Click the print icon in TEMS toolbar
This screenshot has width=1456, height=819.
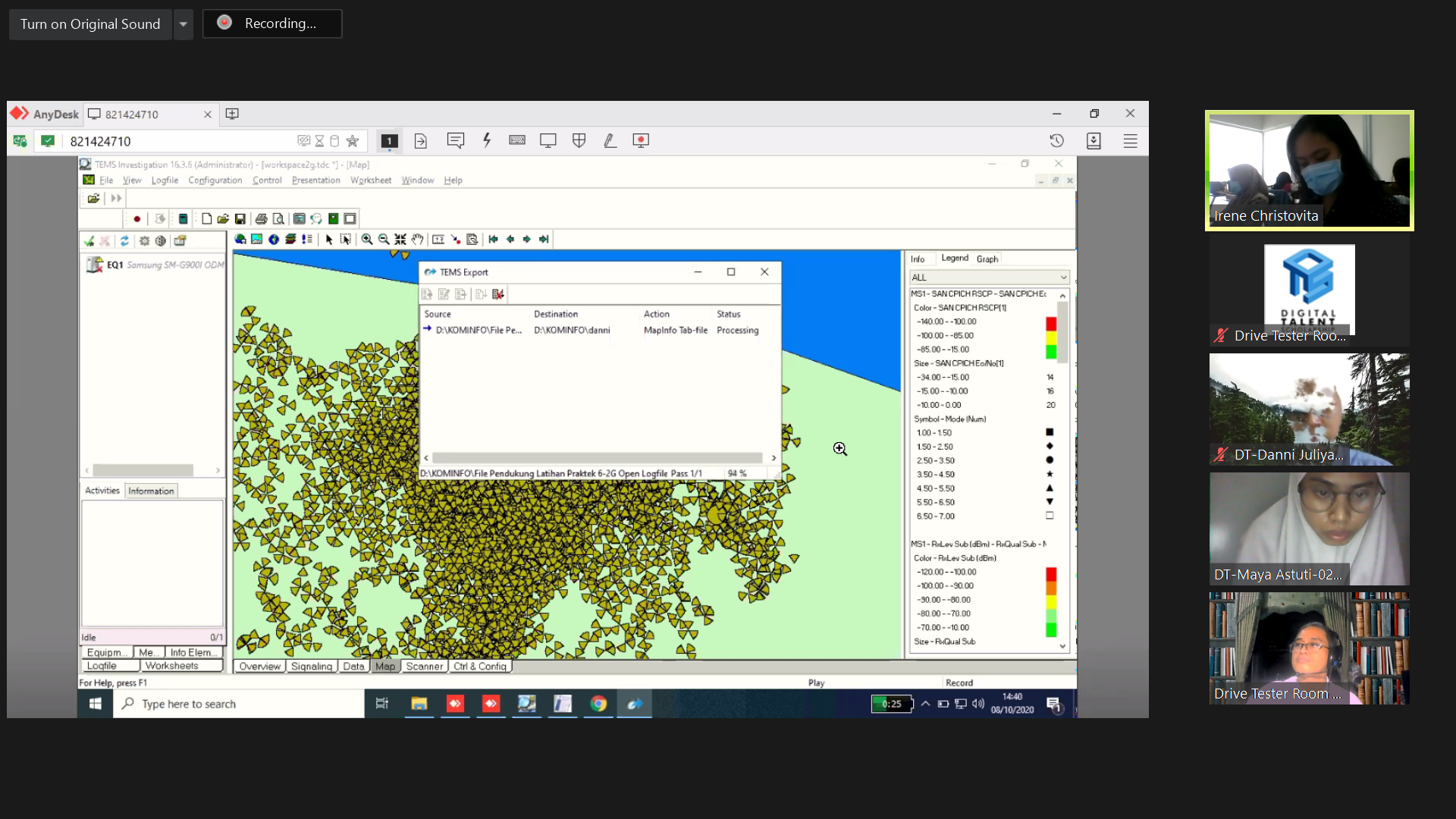pyautogui.click(x=261, y=219)
